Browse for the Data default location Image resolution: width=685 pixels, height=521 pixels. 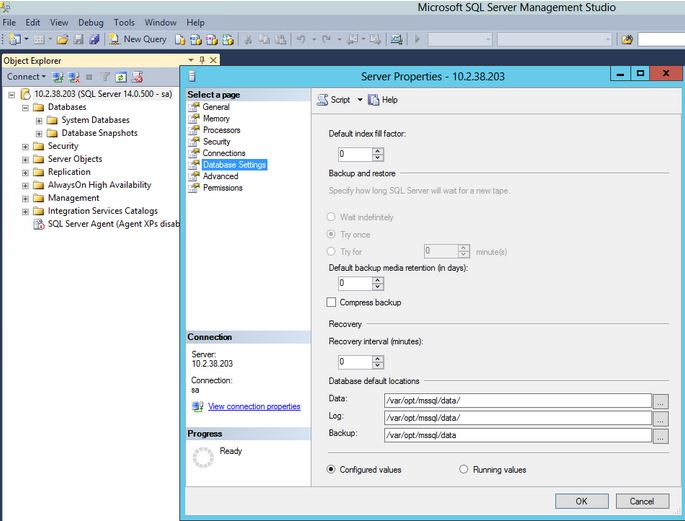click(x=660, y=400)
